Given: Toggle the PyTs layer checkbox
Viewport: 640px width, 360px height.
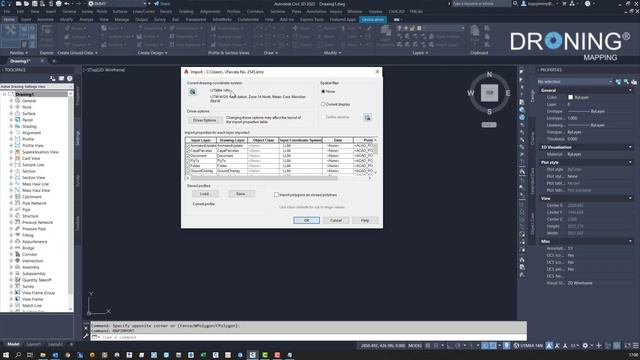Looking at the screenshot, I should point(188,161).
